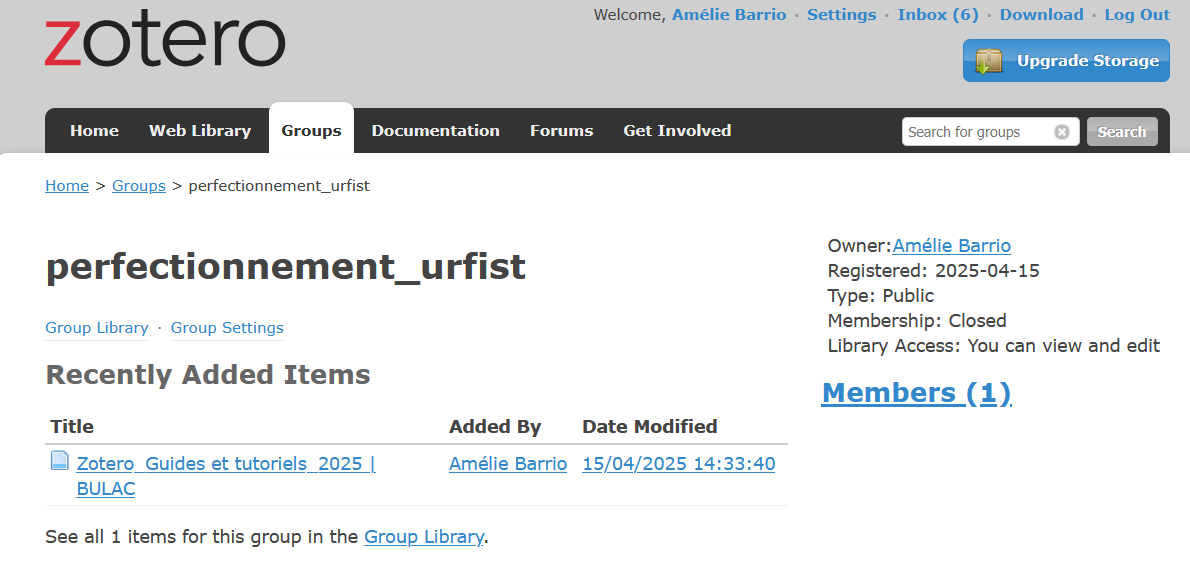Image resolution: width=1190 pixels, height=575 pixels.
Task: Click the Search button
Action: (1122, 132)
